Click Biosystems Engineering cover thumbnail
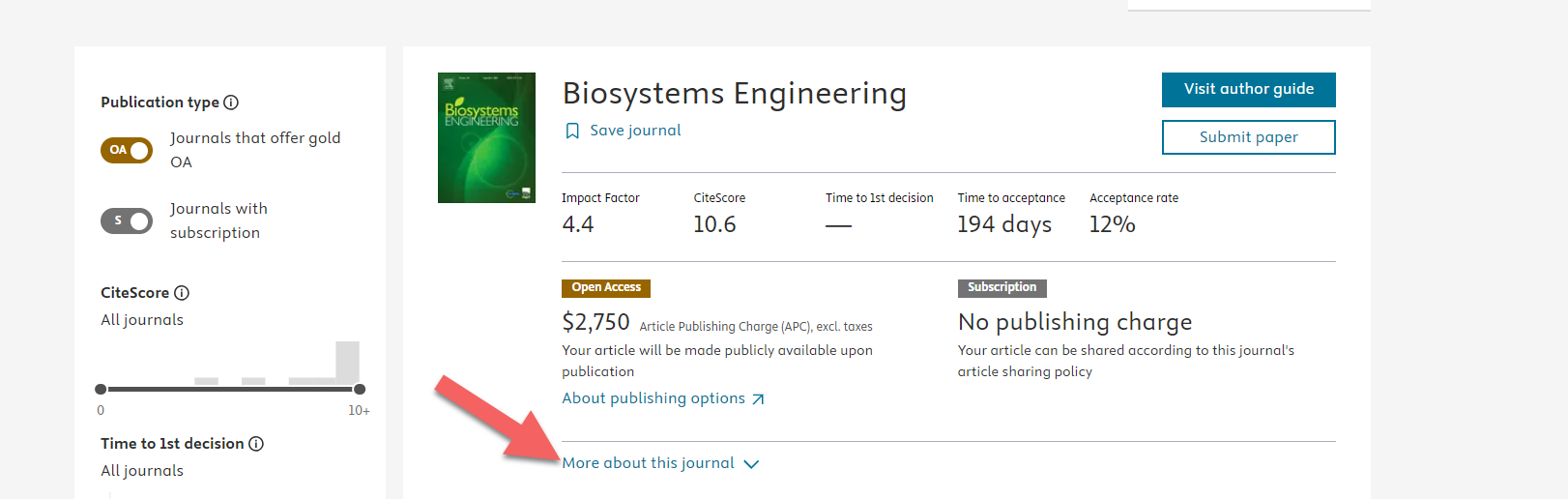This screenshot has width=1568, height=499. click(486, 137)
